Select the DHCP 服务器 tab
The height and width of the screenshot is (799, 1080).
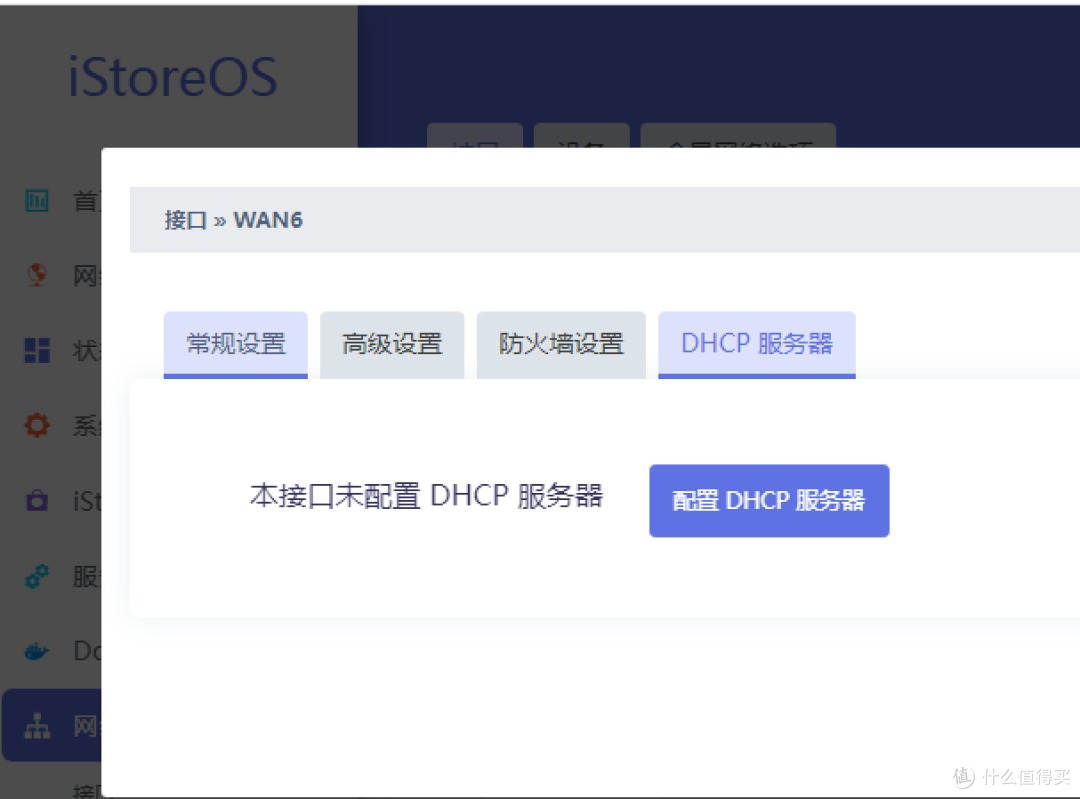756,344
